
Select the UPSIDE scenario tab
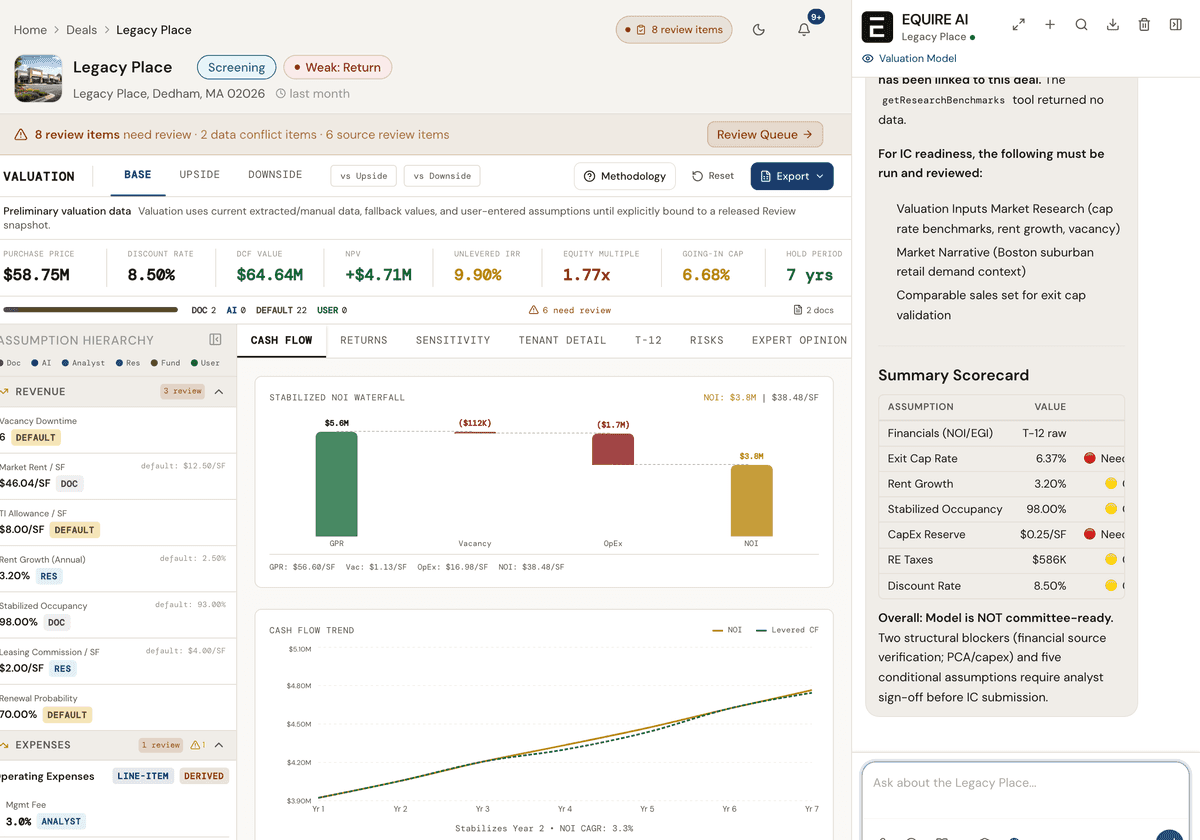coord(200,175)
